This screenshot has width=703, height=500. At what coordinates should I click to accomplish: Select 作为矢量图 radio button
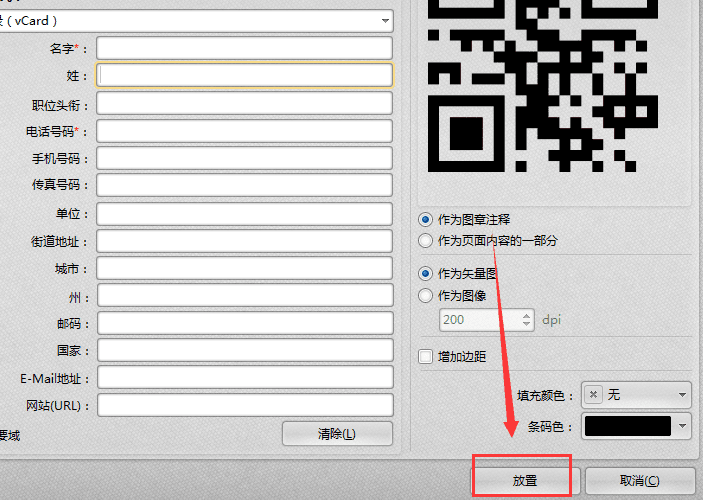pos(425,274)
